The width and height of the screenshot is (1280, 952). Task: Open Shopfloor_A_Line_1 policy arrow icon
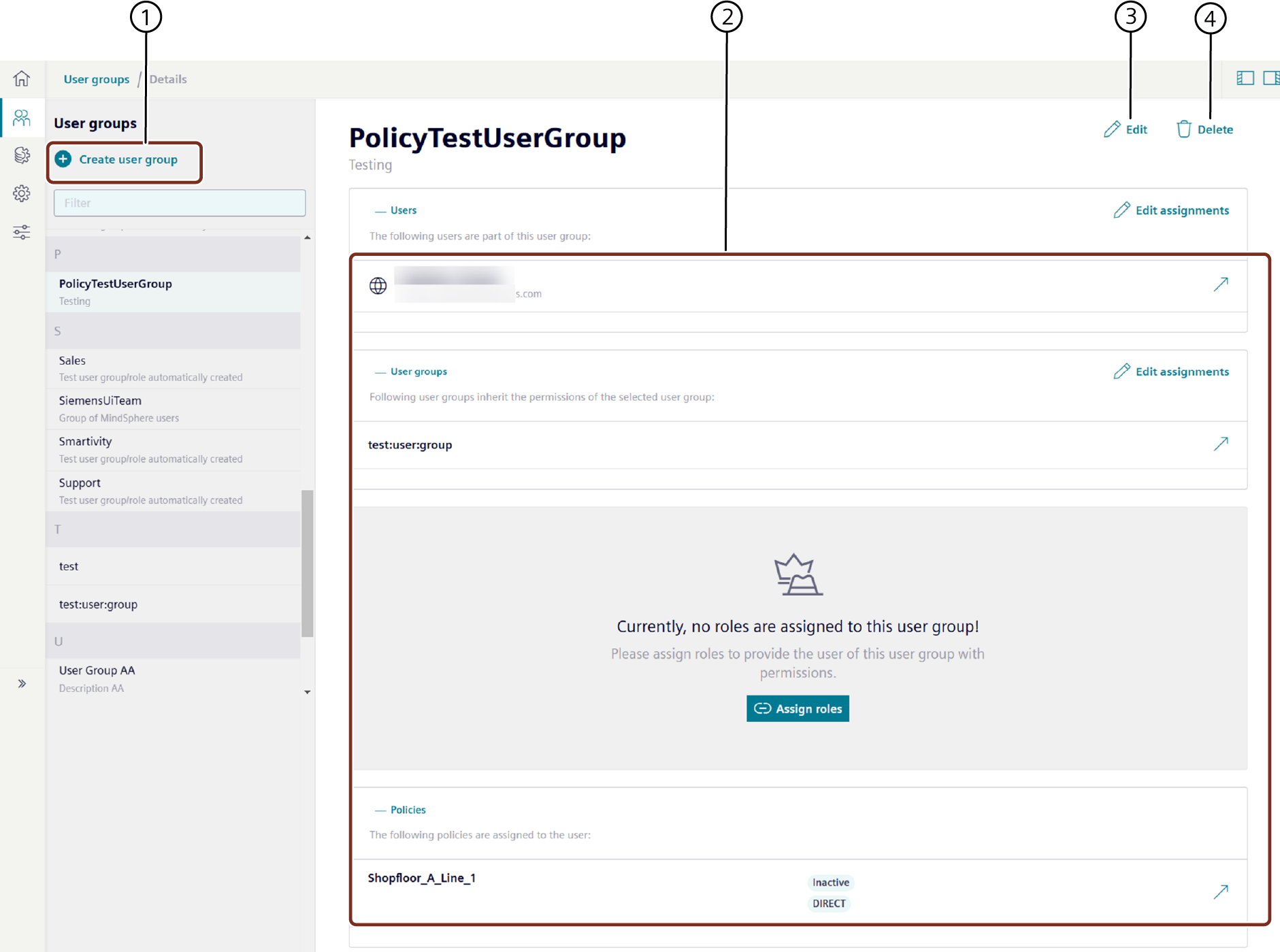pos(1221,891)
